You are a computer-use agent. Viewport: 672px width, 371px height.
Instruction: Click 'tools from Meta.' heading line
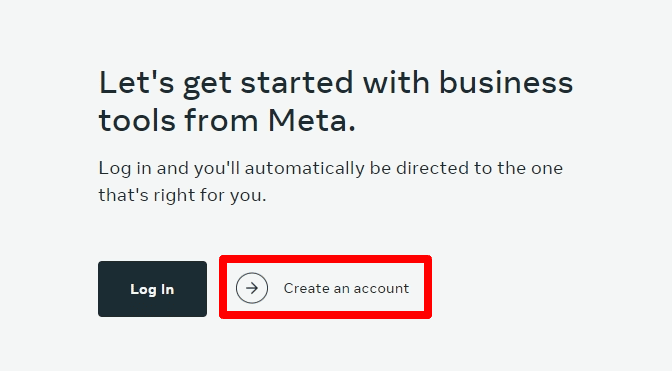click(x=227, y=120)
